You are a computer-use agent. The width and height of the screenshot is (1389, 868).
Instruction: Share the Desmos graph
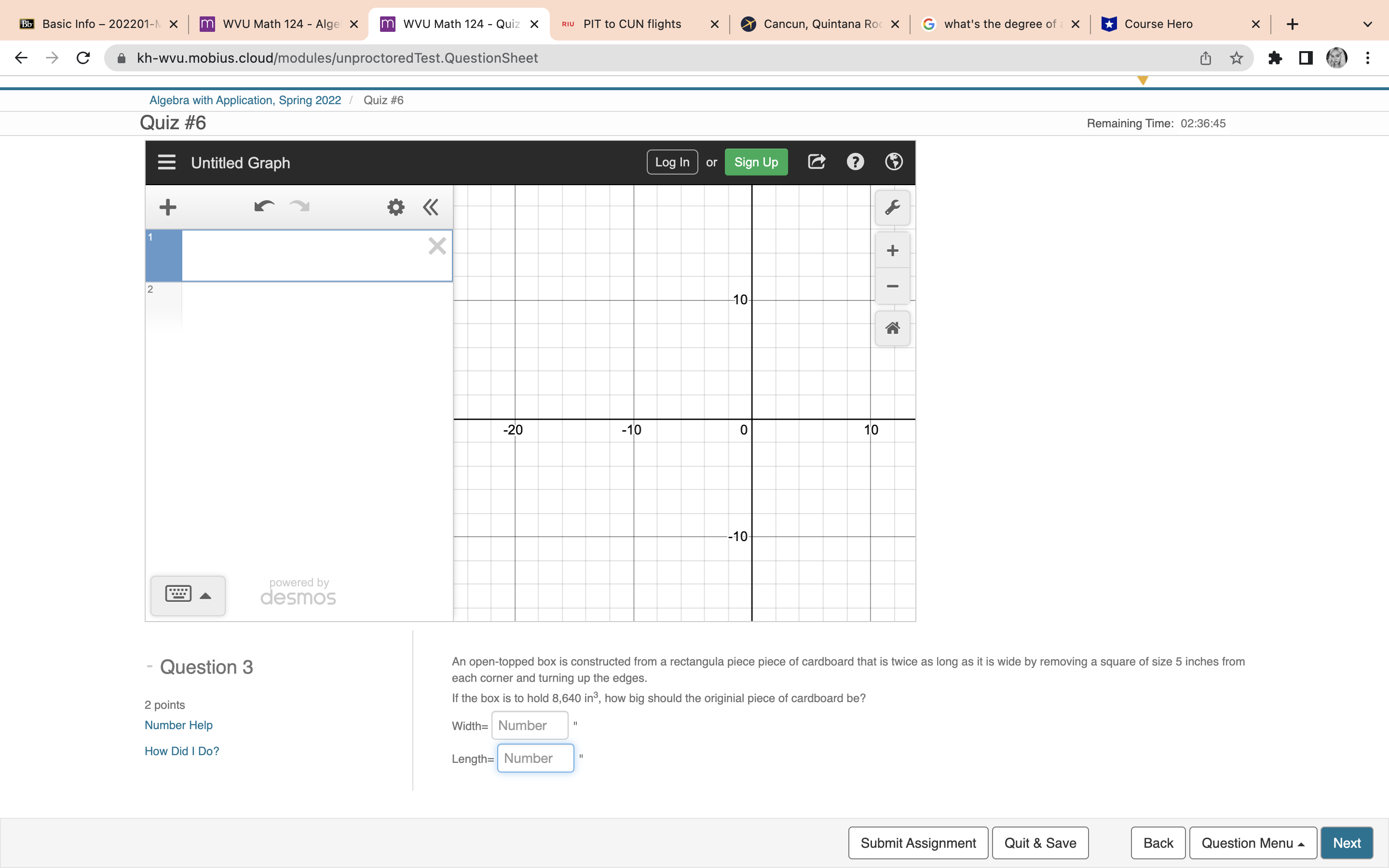tap(816, 162)
